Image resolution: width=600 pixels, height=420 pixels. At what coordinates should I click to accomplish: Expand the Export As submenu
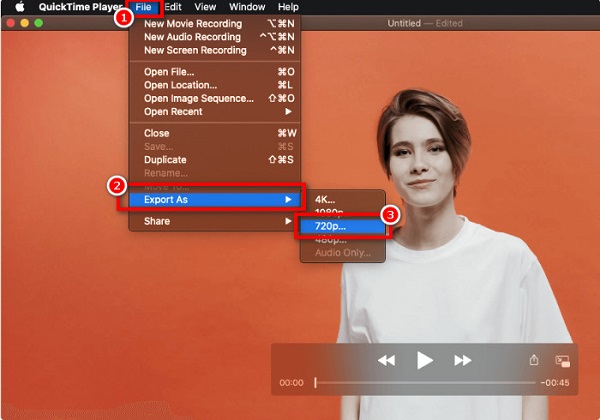[x=215, y=199]
